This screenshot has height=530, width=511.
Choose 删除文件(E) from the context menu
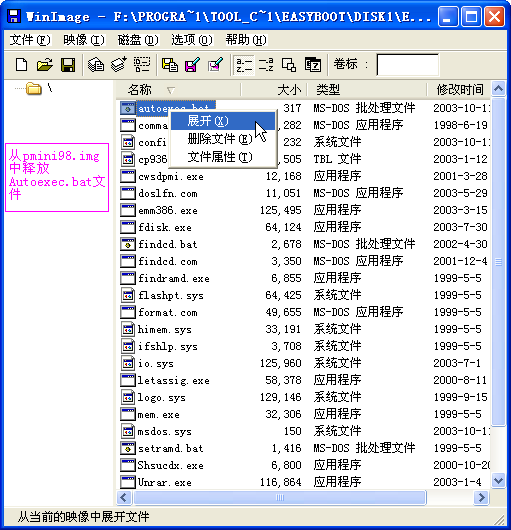(223, 139)
